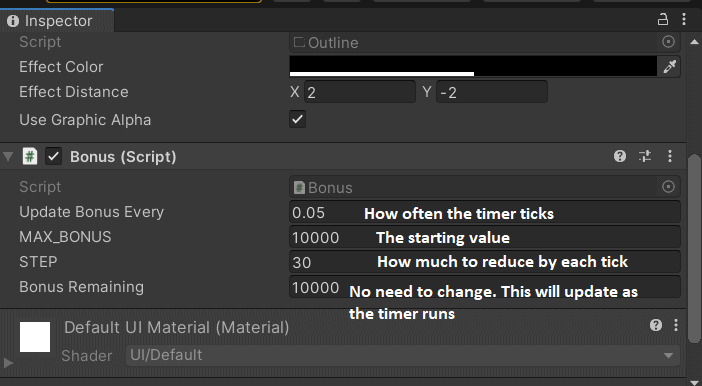The image size is (702, 386).
Task: Open Default UI Material options menu
Action: click(676, 325)
